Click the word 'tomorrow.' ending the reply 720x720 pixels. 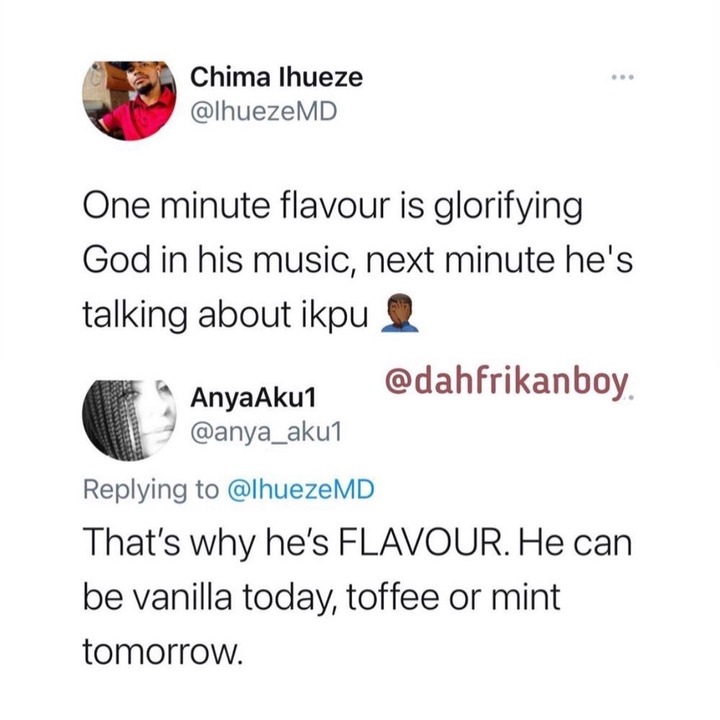tap(162, 651)
